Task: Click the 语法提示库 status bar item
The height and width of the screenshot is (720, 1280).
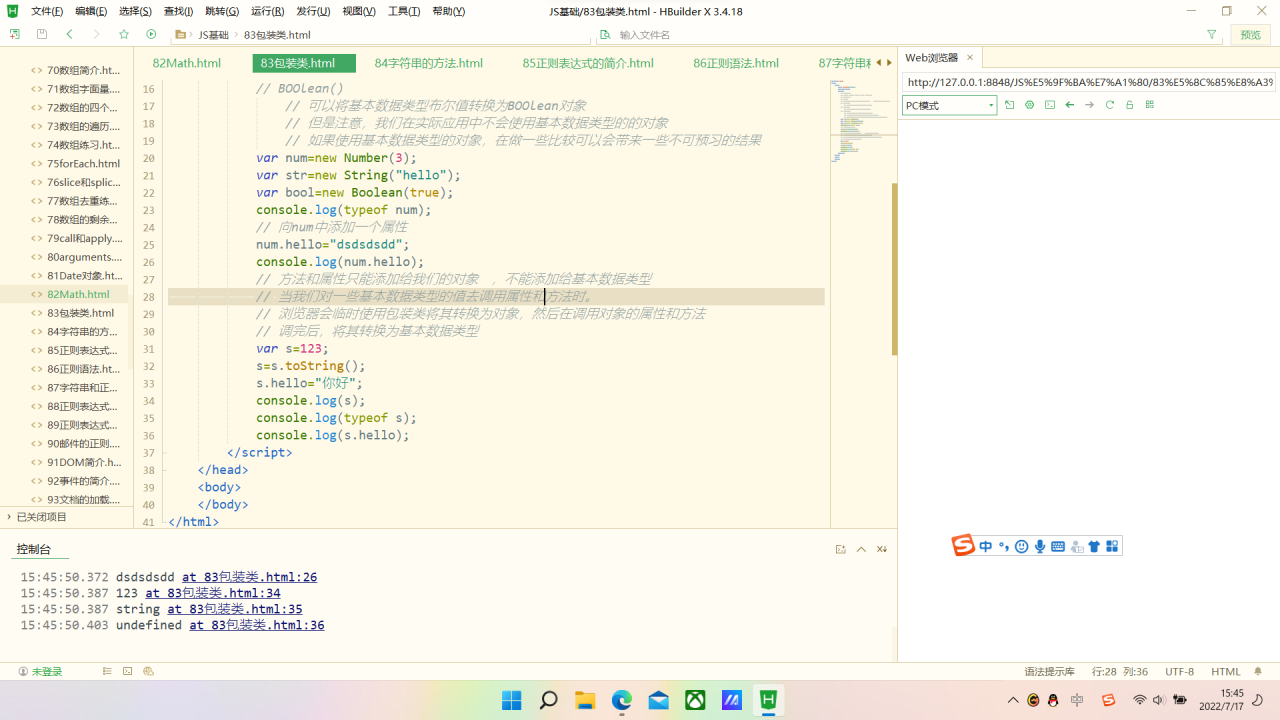Action: (1050, 672)
